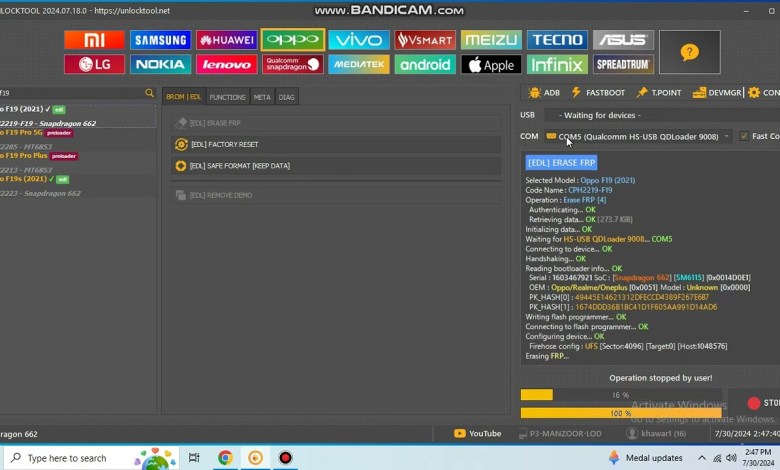Select the Android brand icon
The height and width of the screenshot is (470, 780).
point(425,64)
